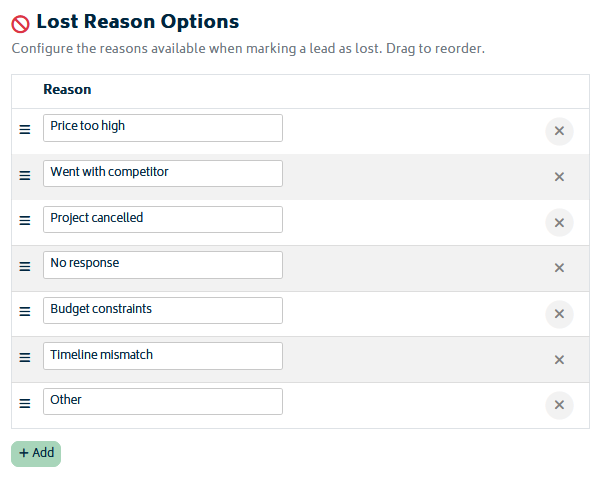Remove the 'Other' reason
Viewport: 602px width, 484px height.
coord(559,405)
